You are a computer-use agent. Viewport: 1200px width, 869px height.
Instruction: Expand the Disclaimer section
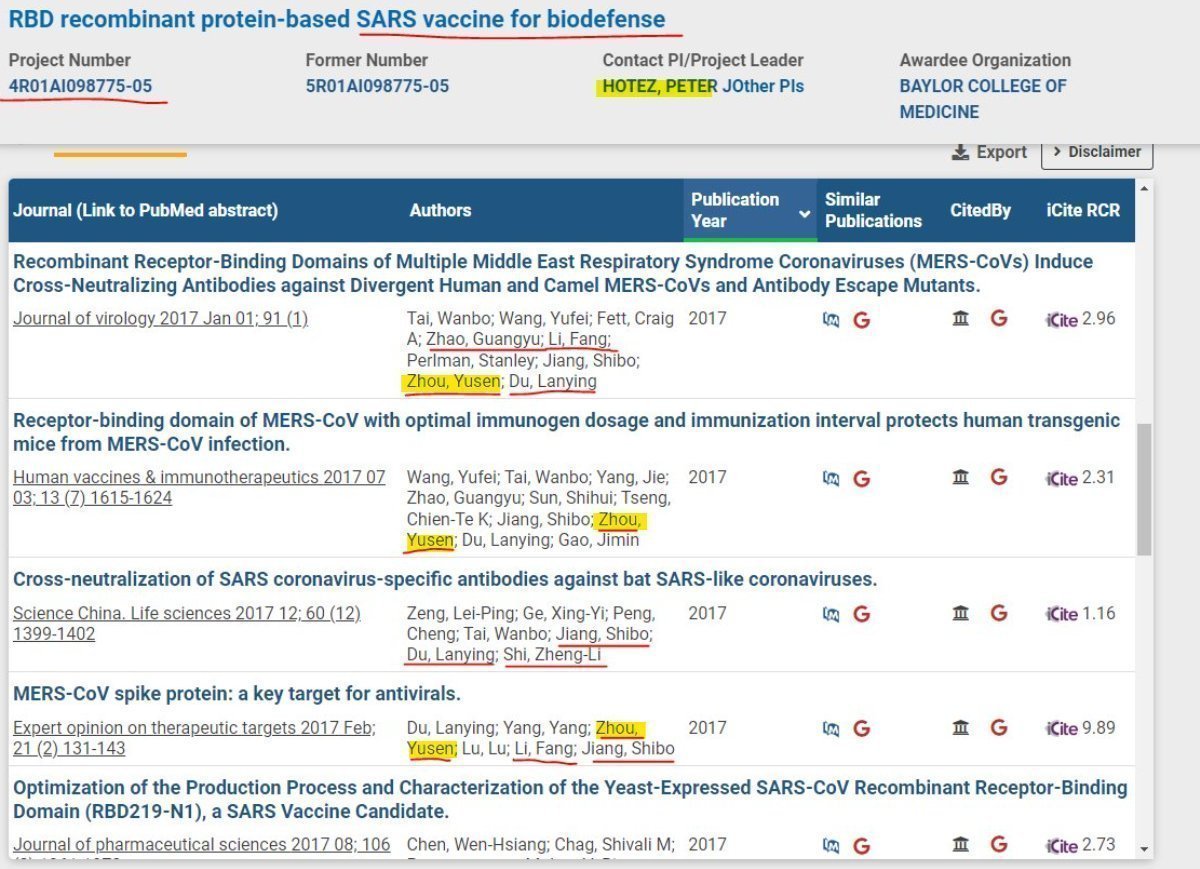[1097, 152]
